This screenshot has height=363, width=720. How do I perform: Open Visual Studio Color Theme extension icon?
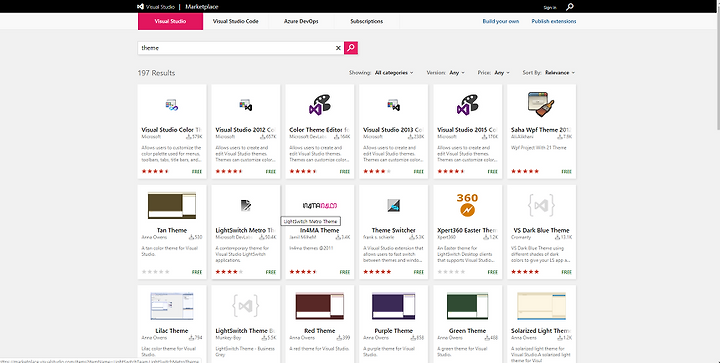pyautogui.click(x=172, y=106)
